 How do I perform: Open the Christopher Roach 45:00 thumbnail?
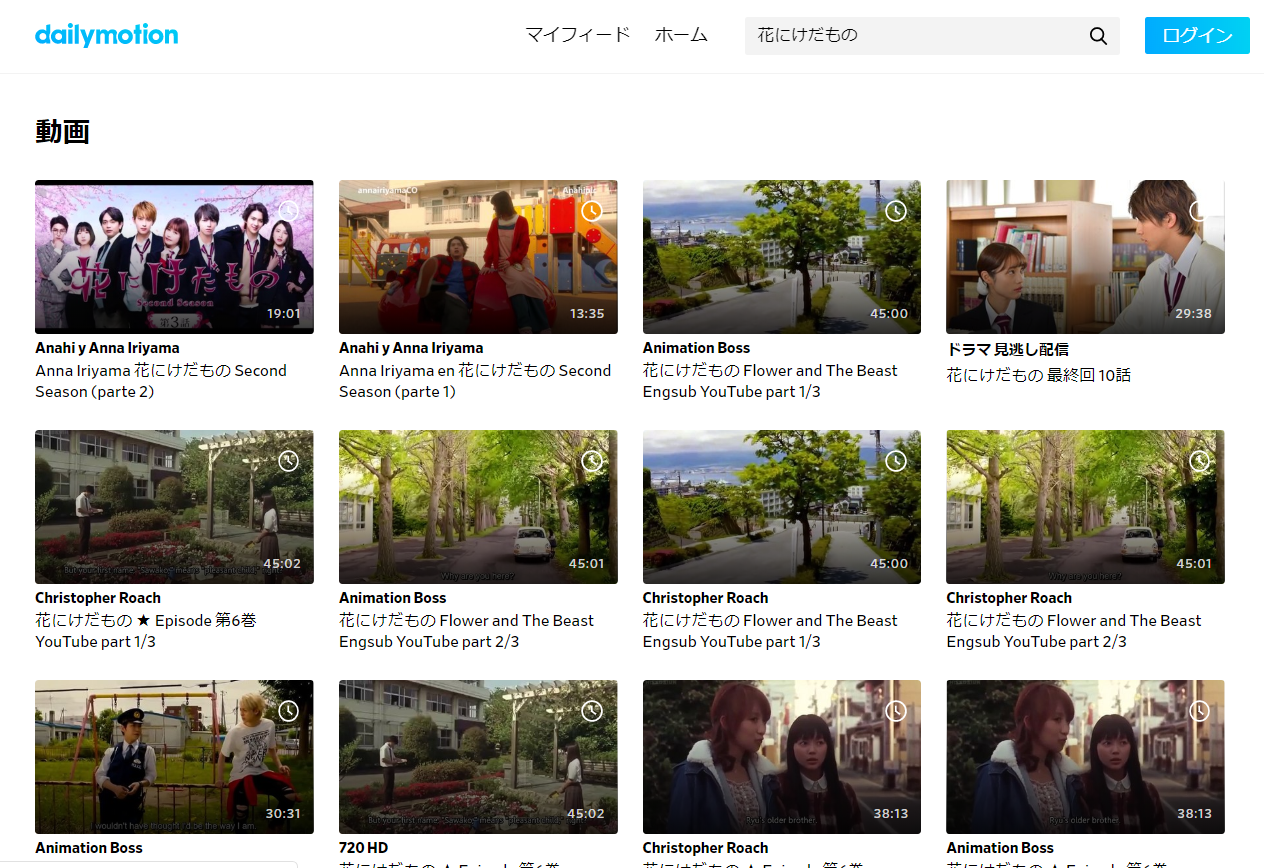click(782, 507)
